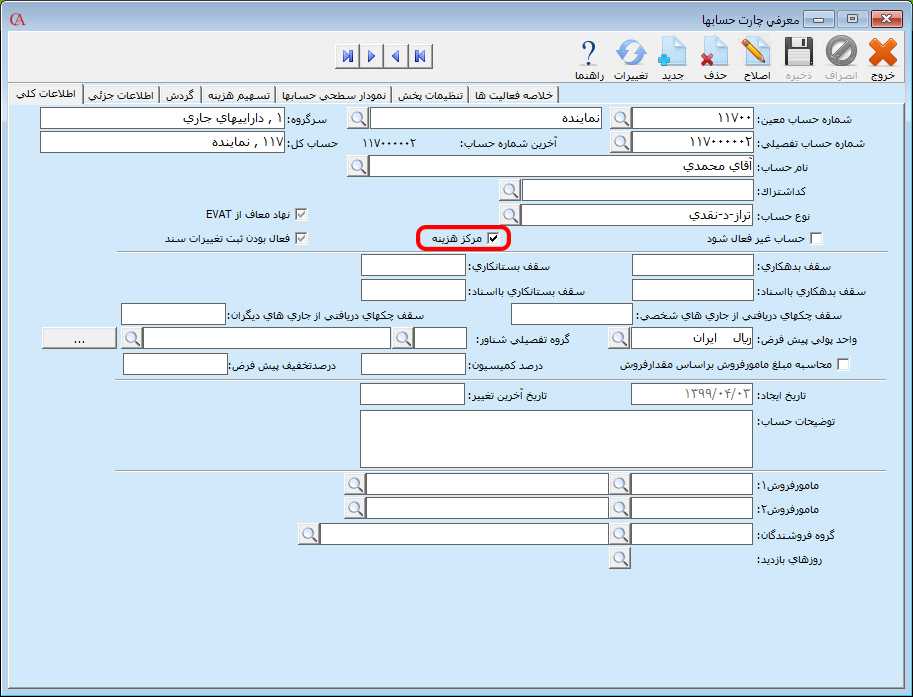This screenshot has width=913, height=697.
Task: Enable the حساب غیر فعال شود checkbox
Action: coord(815,238)
